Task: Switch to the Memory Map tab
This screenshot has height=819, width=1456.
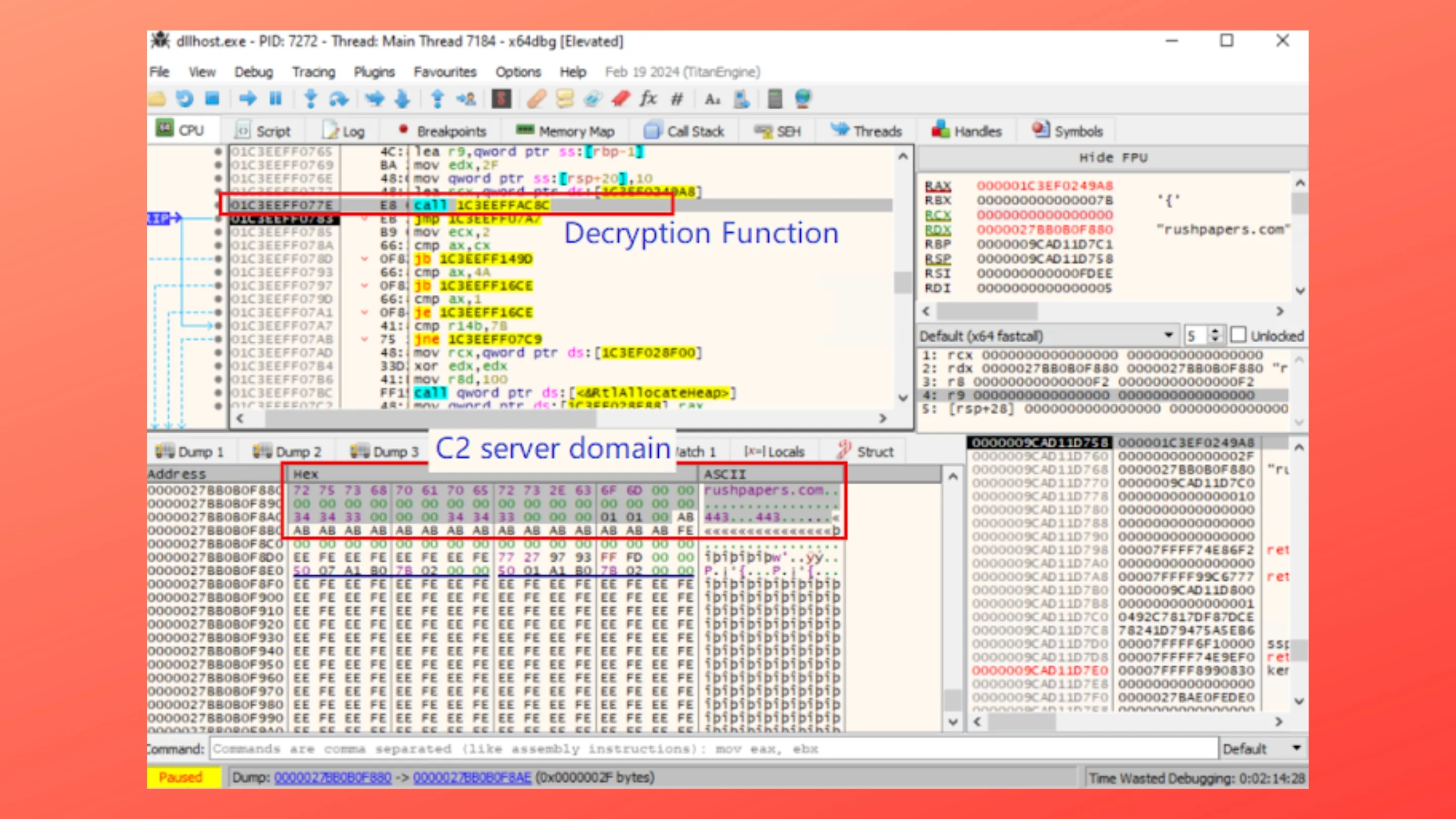Action: click(x=565, y=131)
